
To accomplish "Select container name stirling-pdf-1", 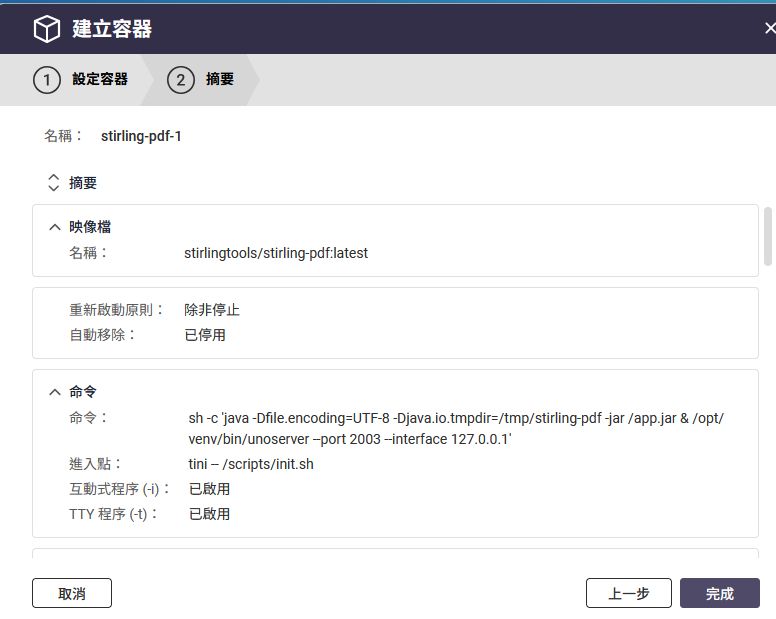I will click(141, 136).
